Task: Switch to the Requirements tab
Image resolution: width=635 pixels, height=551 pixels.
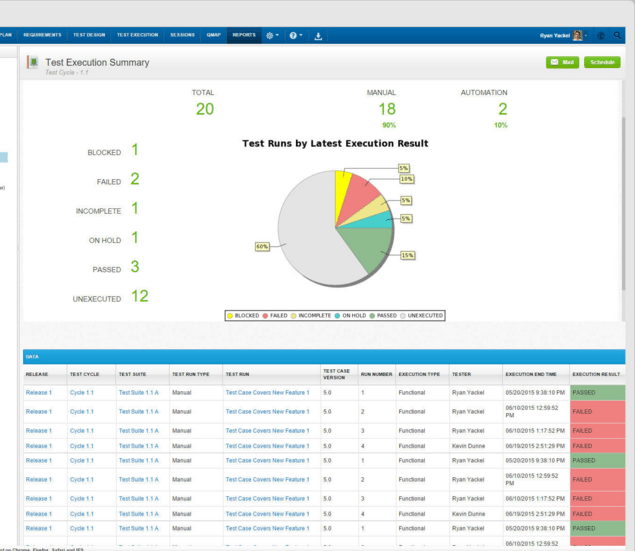Action: point(42,35)
